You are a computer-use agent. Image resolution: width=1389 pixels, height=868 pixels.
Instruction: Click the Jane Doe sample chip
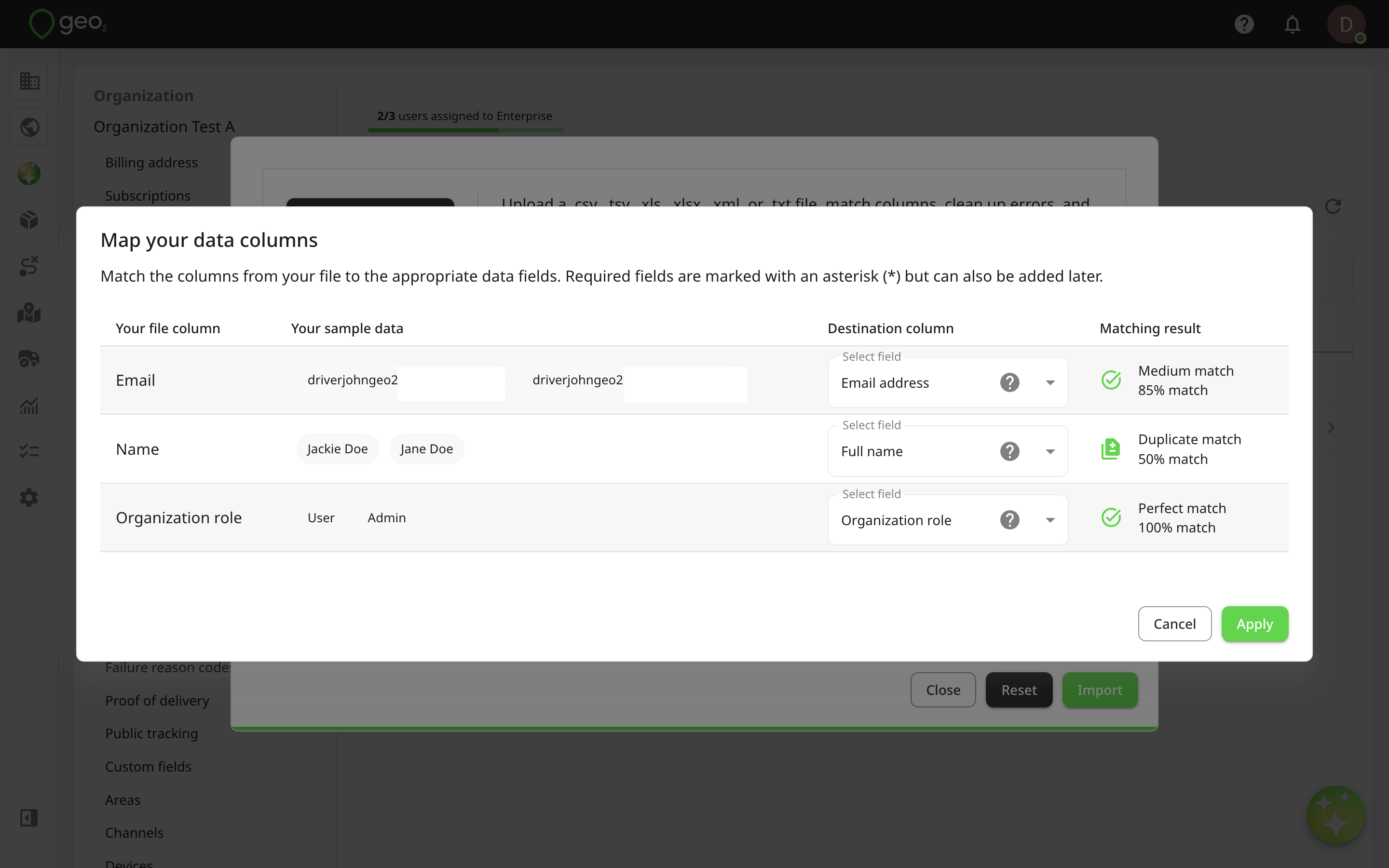pyautogui.click(x=426, y=449)
